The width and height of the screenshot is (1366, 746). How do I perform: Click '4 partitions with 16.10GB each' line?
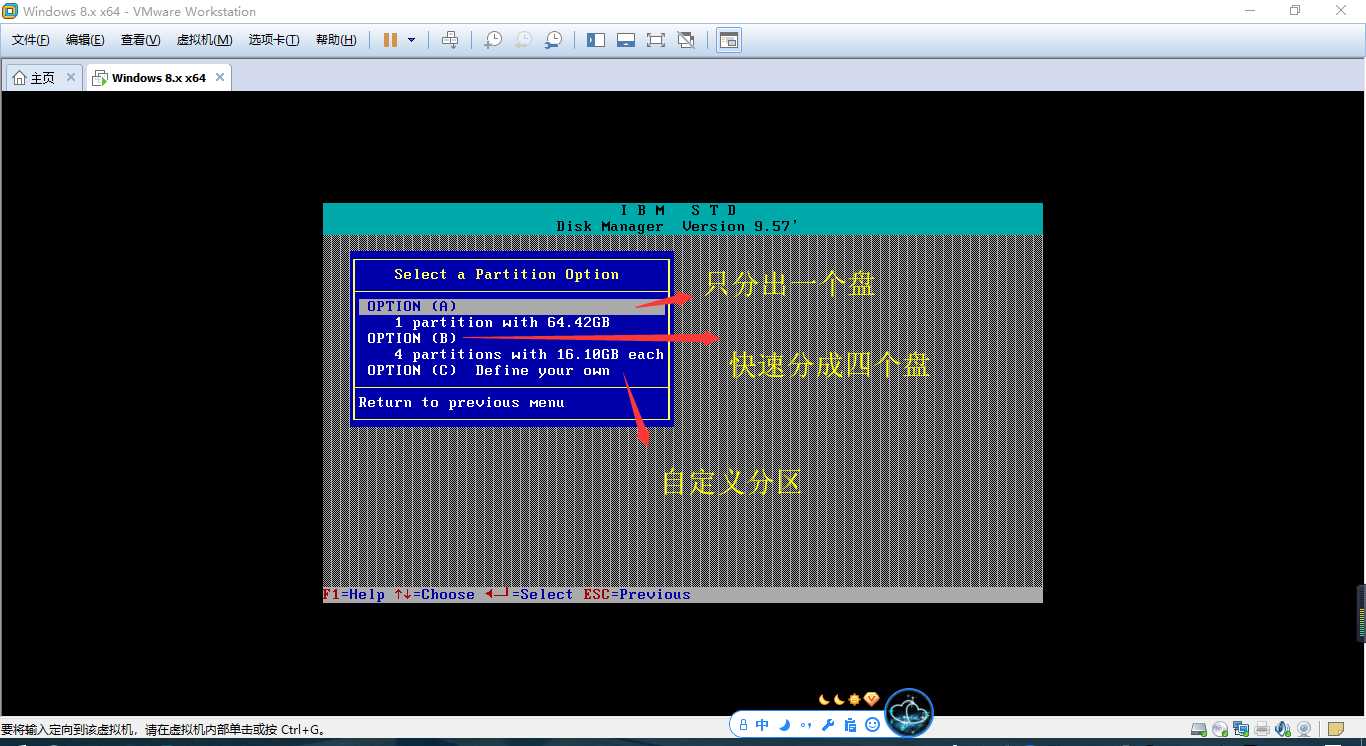529,354
